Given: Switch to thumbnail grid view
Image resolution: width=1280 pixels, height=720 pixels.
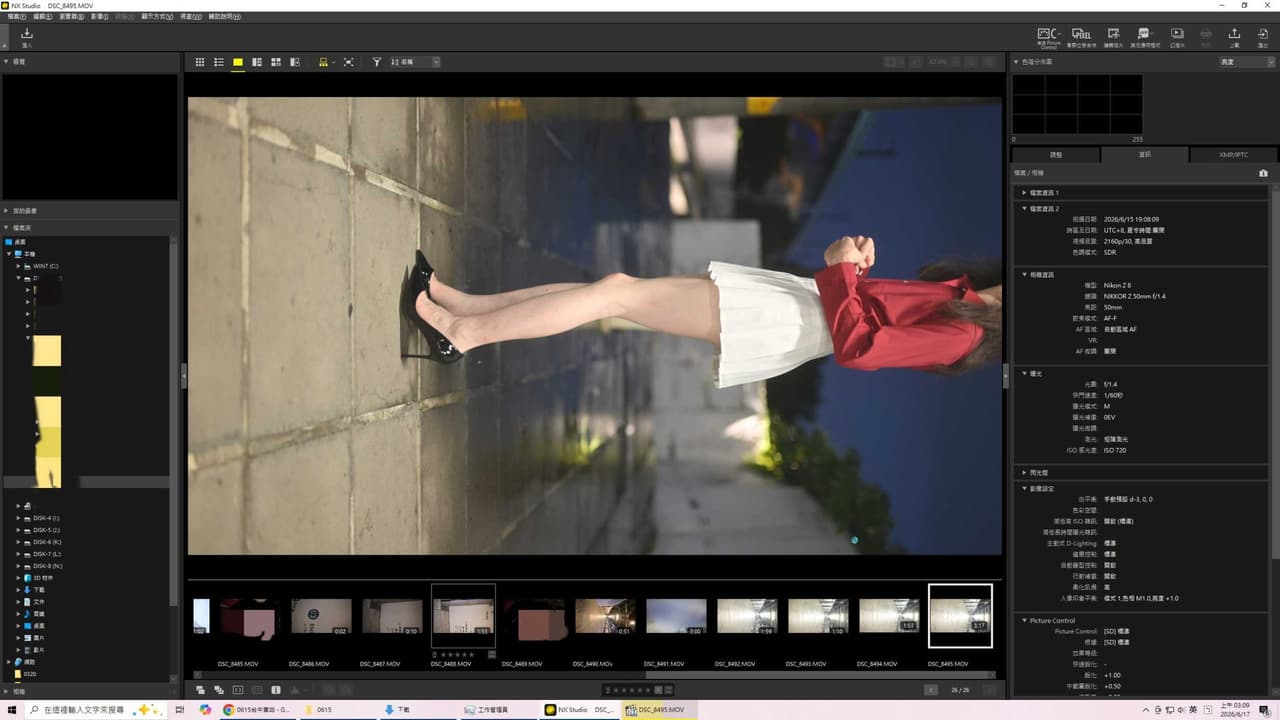Looking at the screenshot, I should 200,62.
